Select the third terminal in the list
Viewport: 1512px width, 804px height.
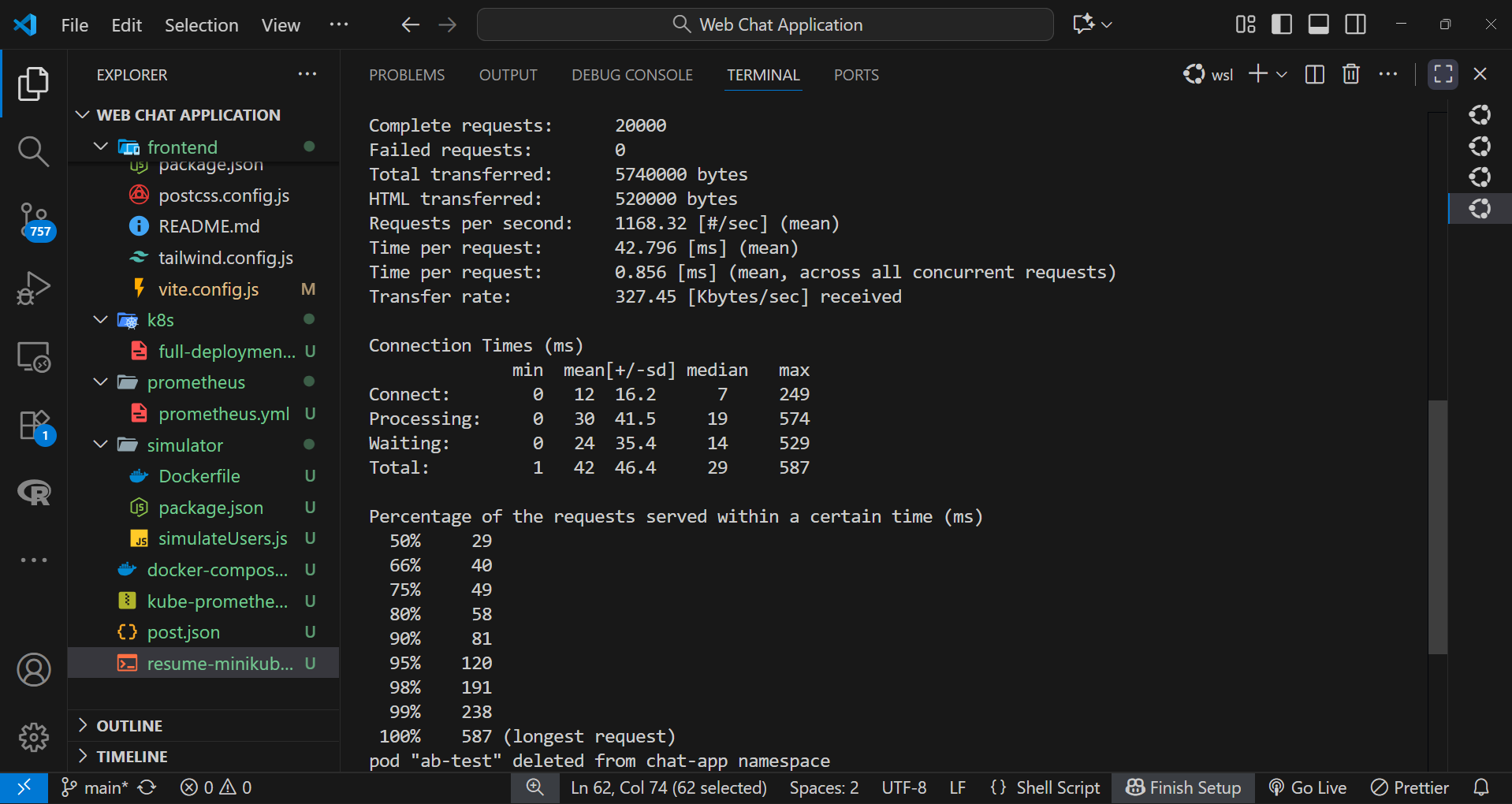click(x=1480, y=177)
